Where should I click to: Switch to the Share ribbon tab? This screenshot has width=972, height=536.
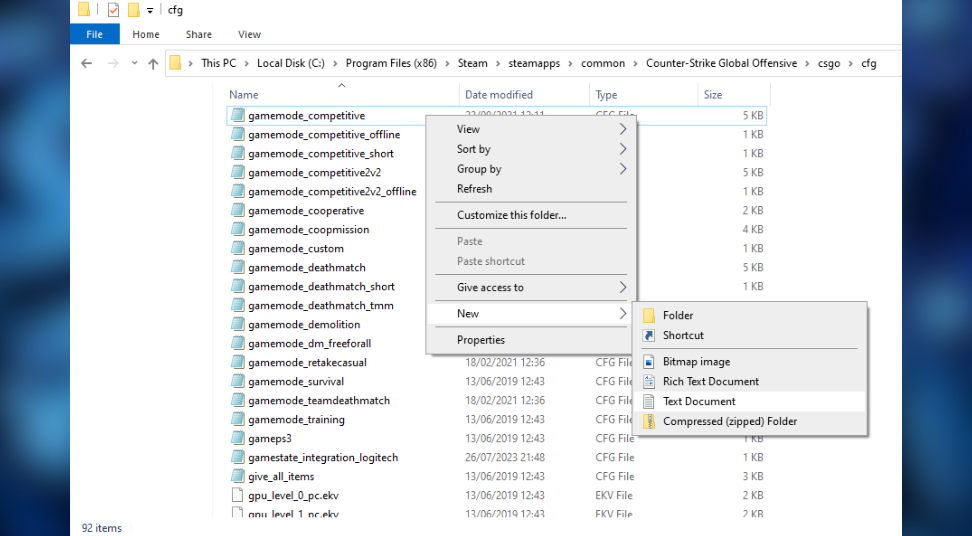tap(199, 34)
